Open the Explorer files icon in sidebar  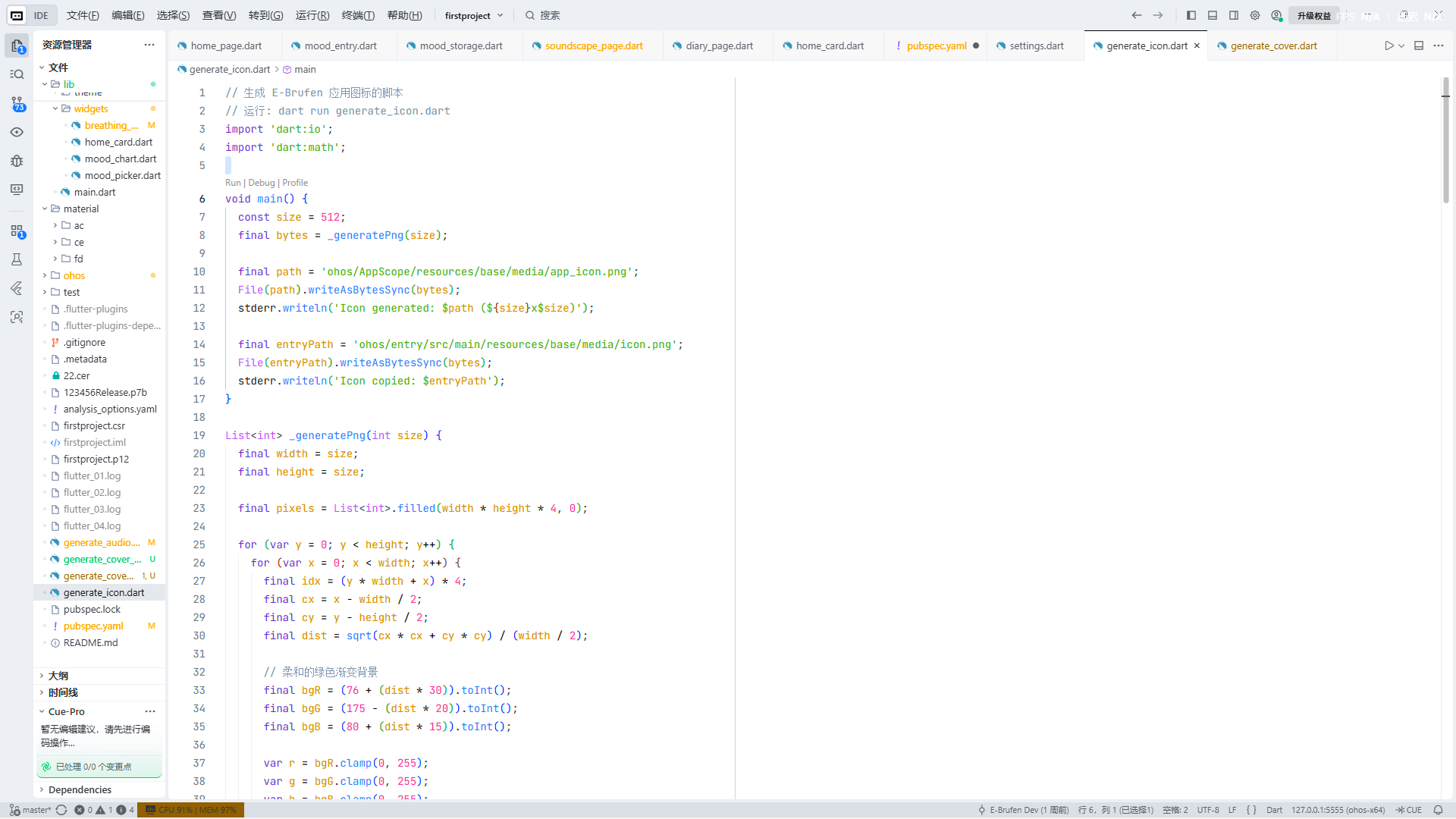point(17,45)
